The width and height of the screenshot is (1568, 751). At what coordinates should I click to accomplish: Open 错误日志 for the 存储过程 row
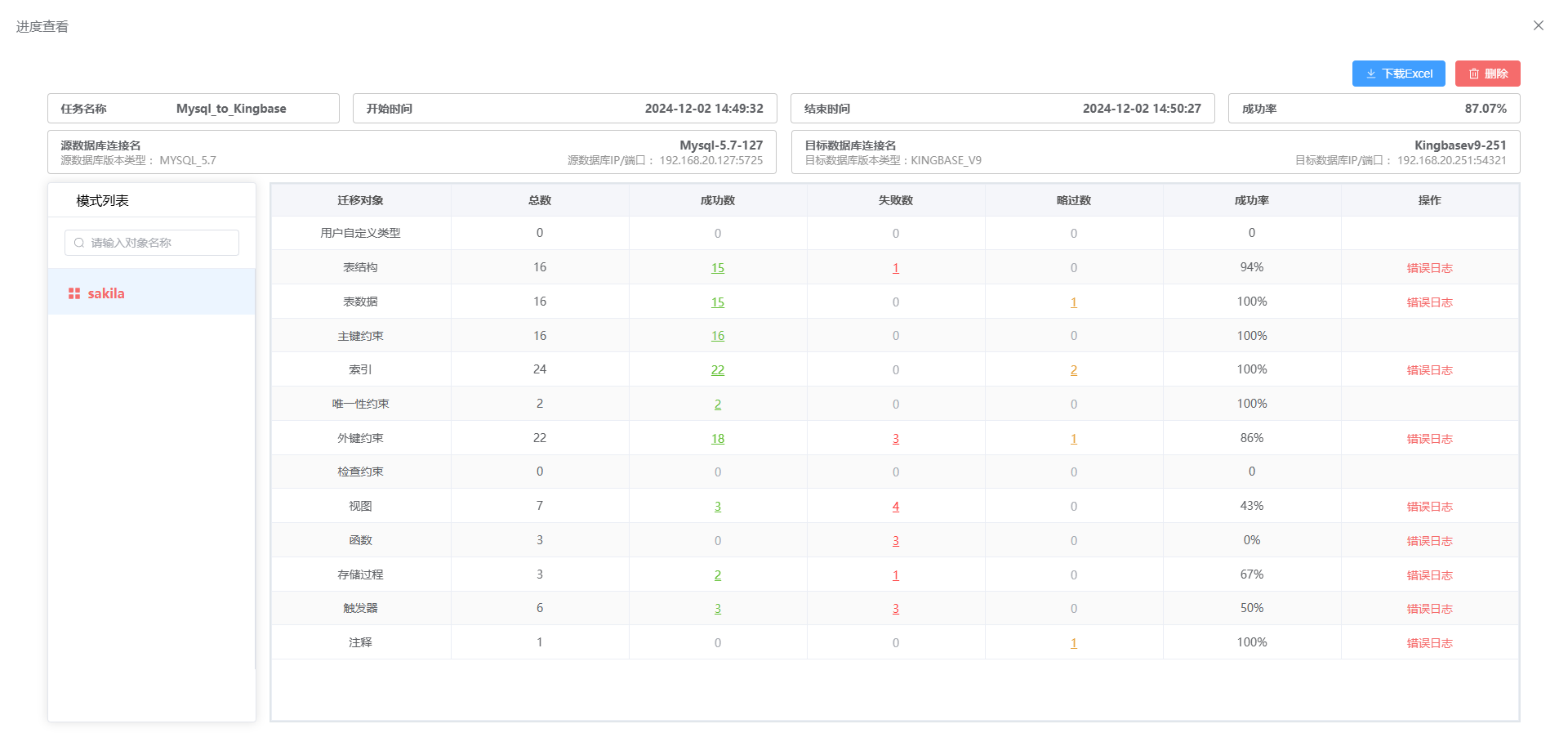1429,575
